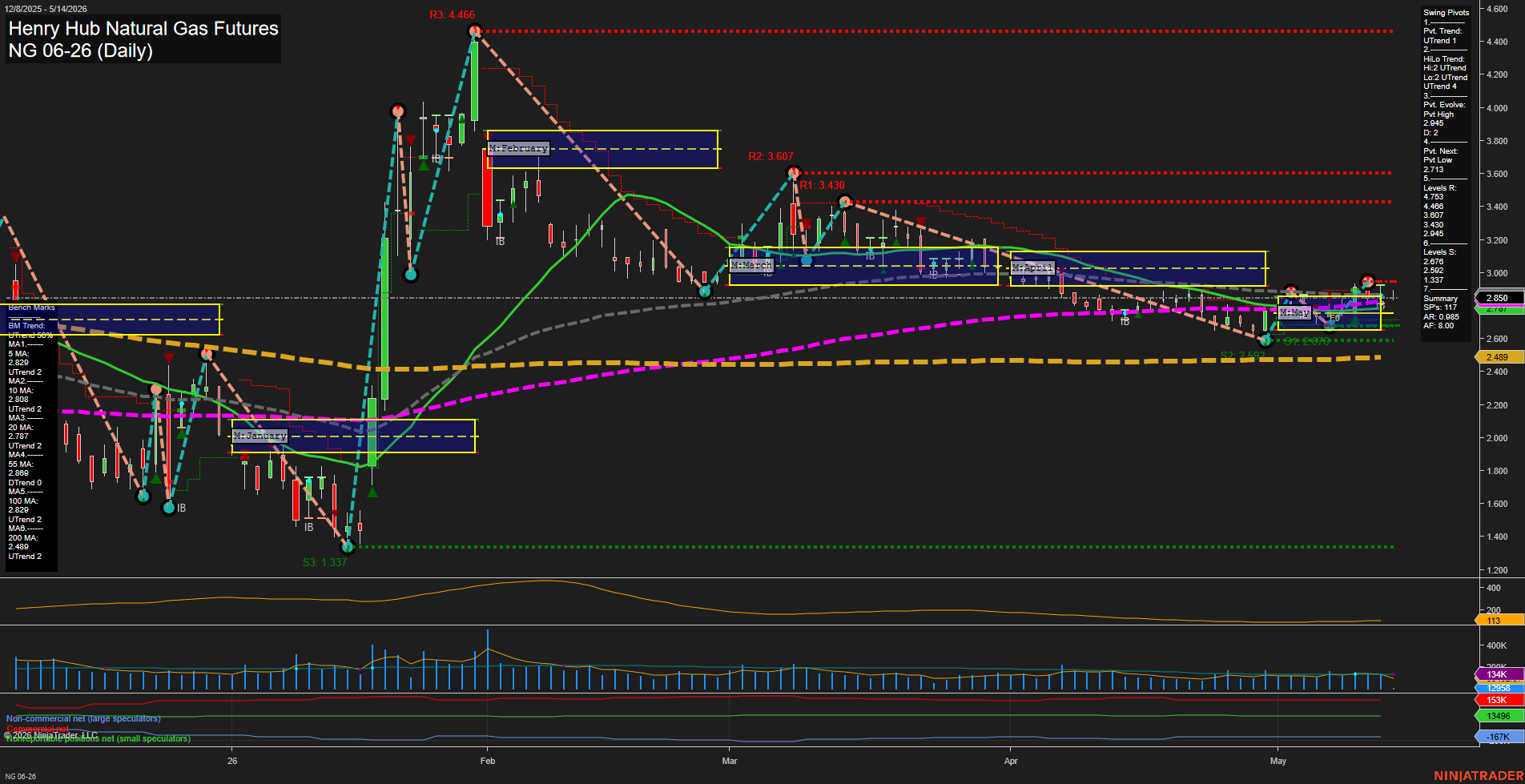Screen dimensions: 1525x784
Task: Click the green 13496 COT marker
Action: (x=1499, y=716)
